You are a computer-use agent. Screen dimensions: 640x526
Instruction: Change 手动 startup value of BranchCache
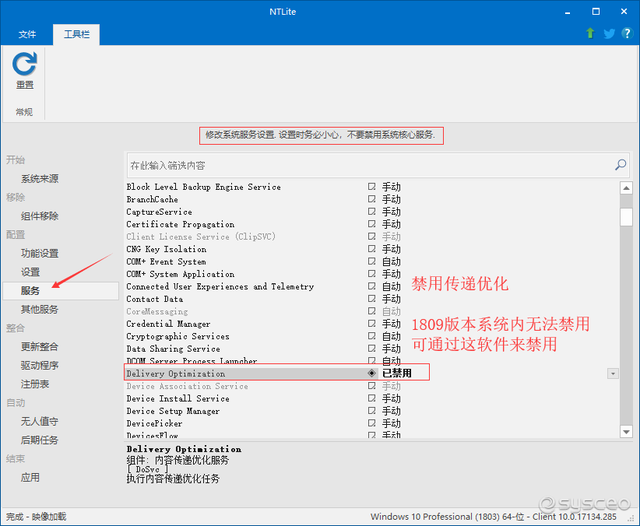[391, 199]
